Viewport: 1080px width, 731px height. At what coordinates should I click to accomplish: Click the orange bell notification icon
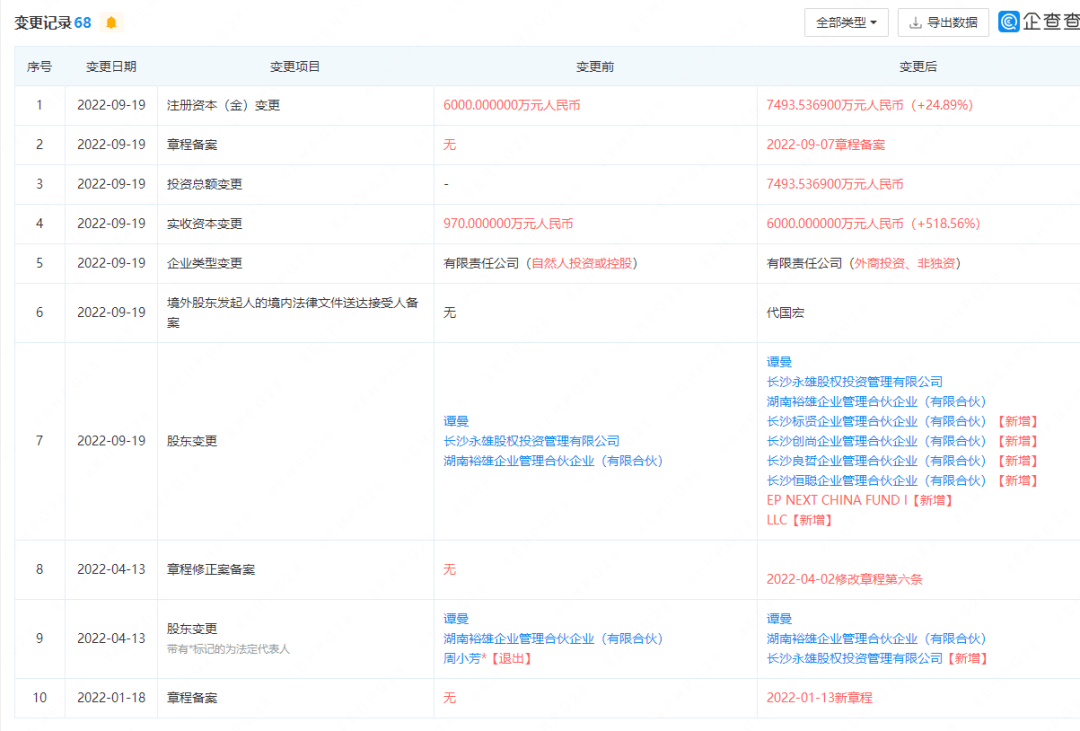pos(111,23)
